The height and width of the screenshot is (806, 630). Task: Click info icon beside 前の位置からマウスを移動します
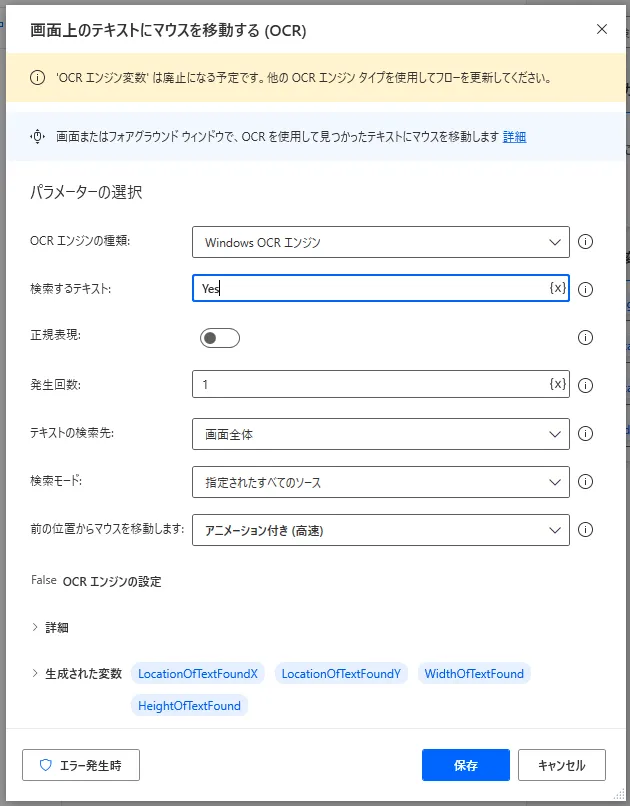coord(585,529)
